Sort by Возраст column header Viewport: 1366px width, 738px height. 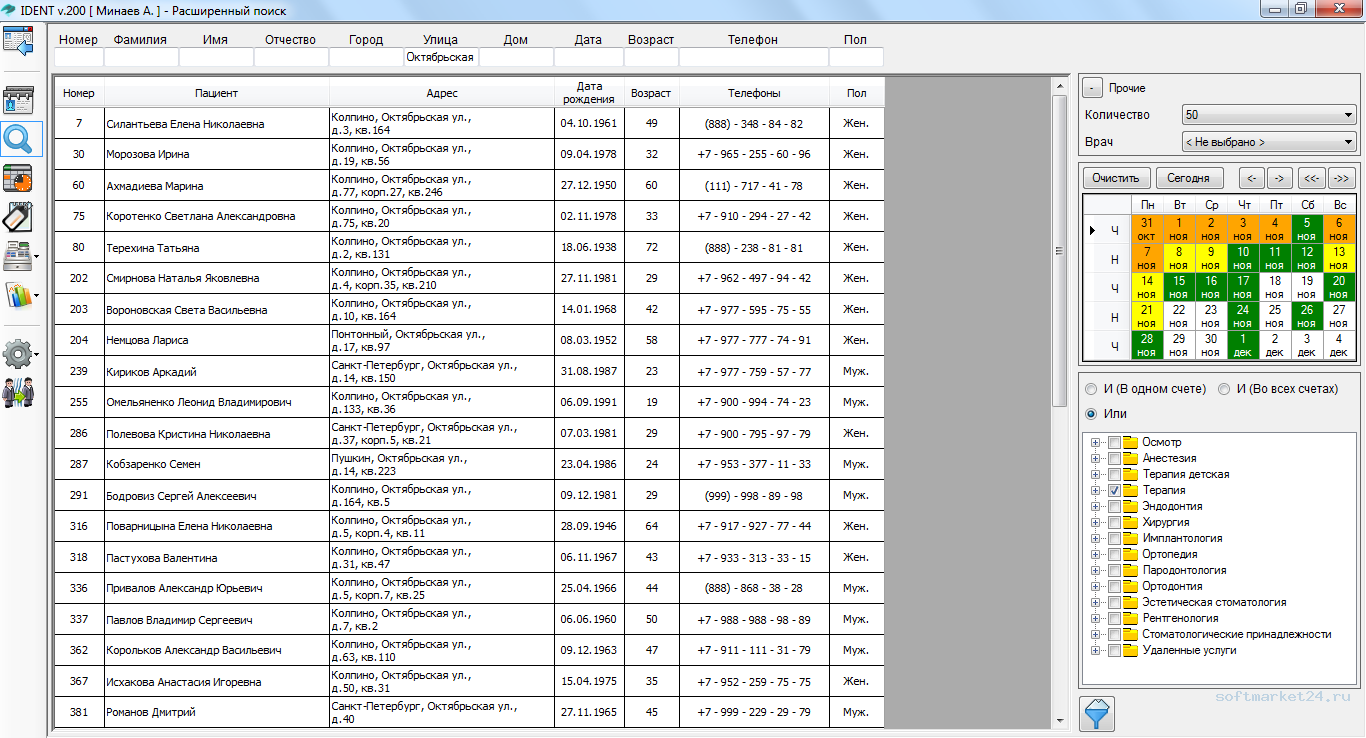coord(651,93)
